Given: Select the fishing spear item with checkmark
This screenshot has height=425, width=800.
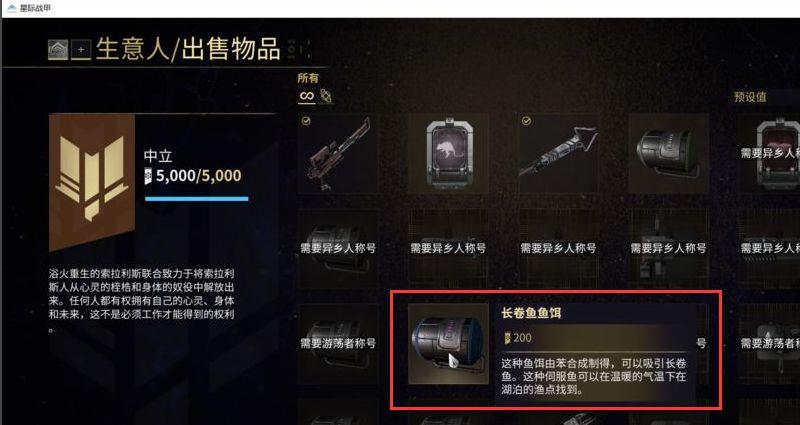Looking at the screenshot, I should 558,154.
